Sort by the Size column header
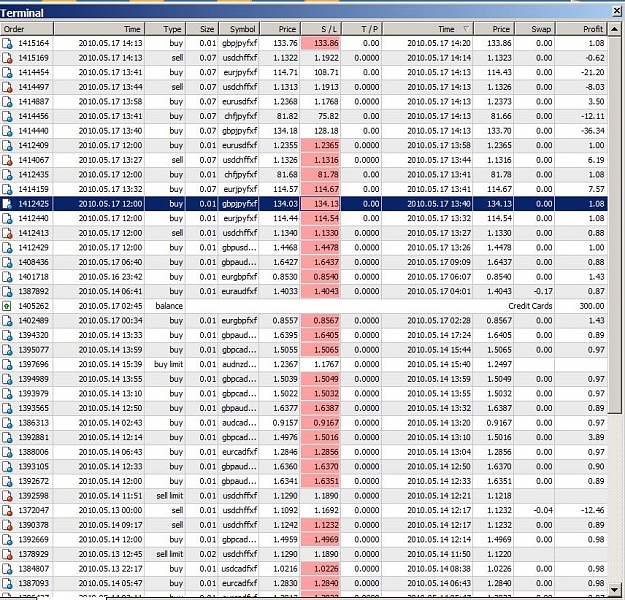Viewport: 625px width, 600px height. coord(202,29)
